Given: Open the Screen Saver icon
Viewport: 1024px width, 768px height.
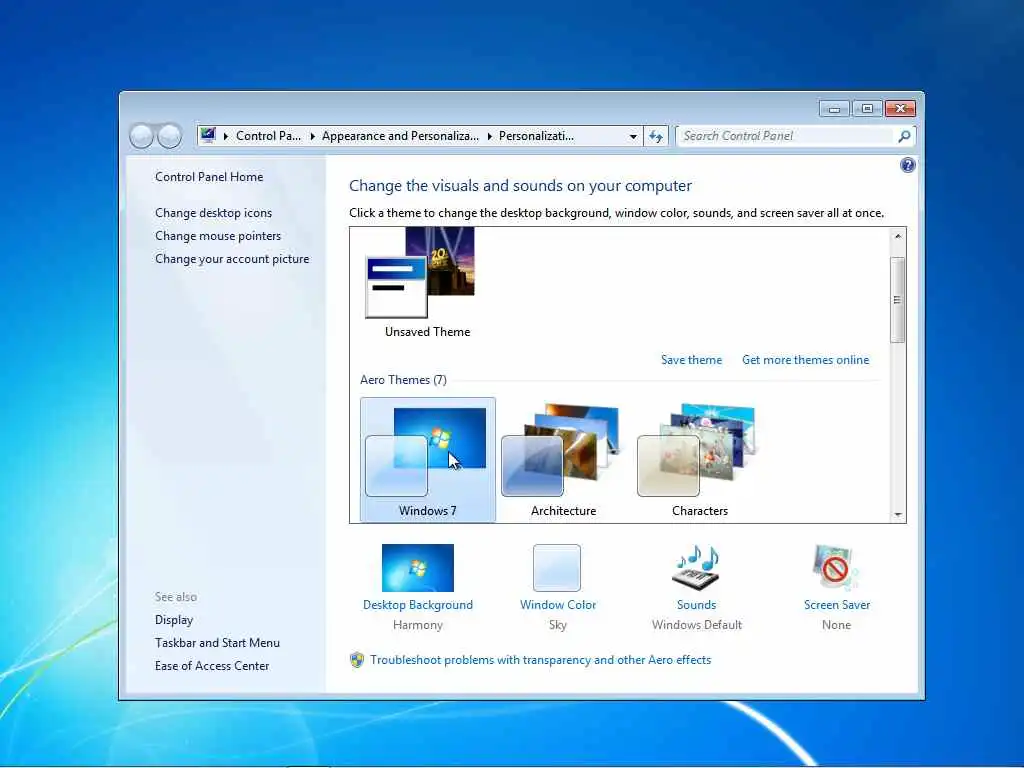Looking at the screenshot, I should [835, 568].
